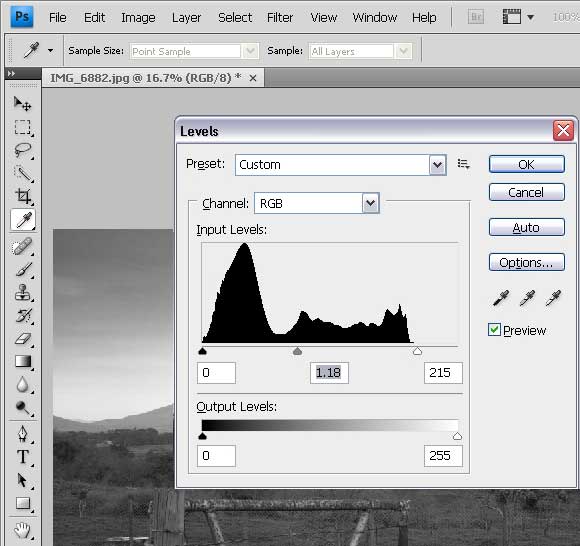Screen dimensions: 580x546
Task: Pick the black point eyedropper in Levels
Action: [x=501, y=298]
